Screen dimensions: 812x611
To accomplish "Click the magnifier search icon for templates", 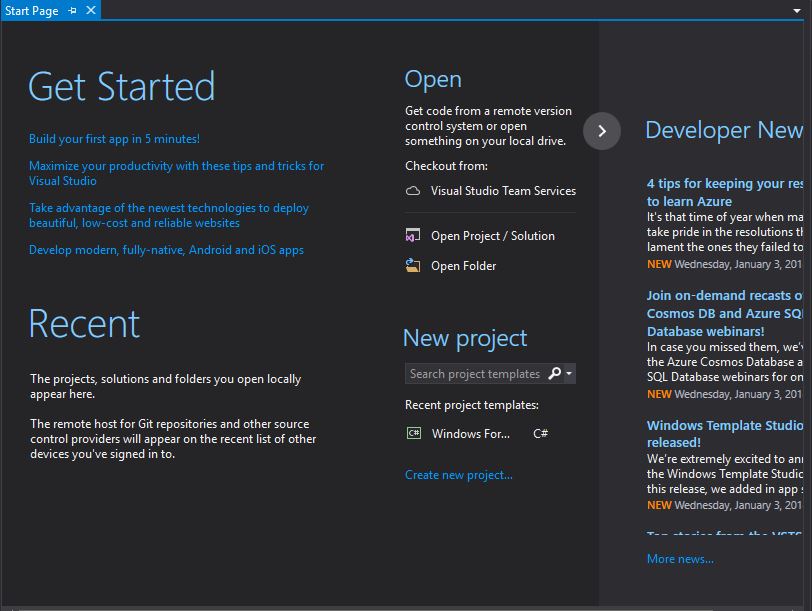I will (555, 374).
